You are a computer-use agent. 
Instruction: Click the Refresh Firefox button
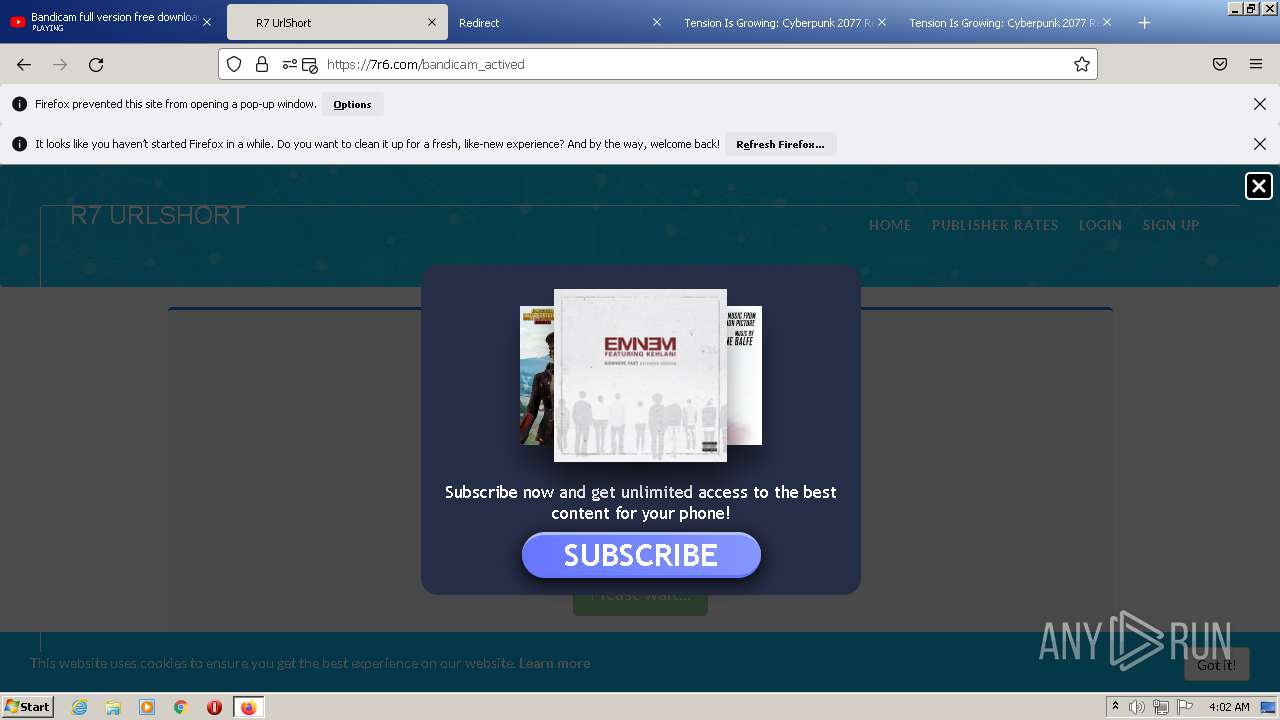(x=780, y=144)
